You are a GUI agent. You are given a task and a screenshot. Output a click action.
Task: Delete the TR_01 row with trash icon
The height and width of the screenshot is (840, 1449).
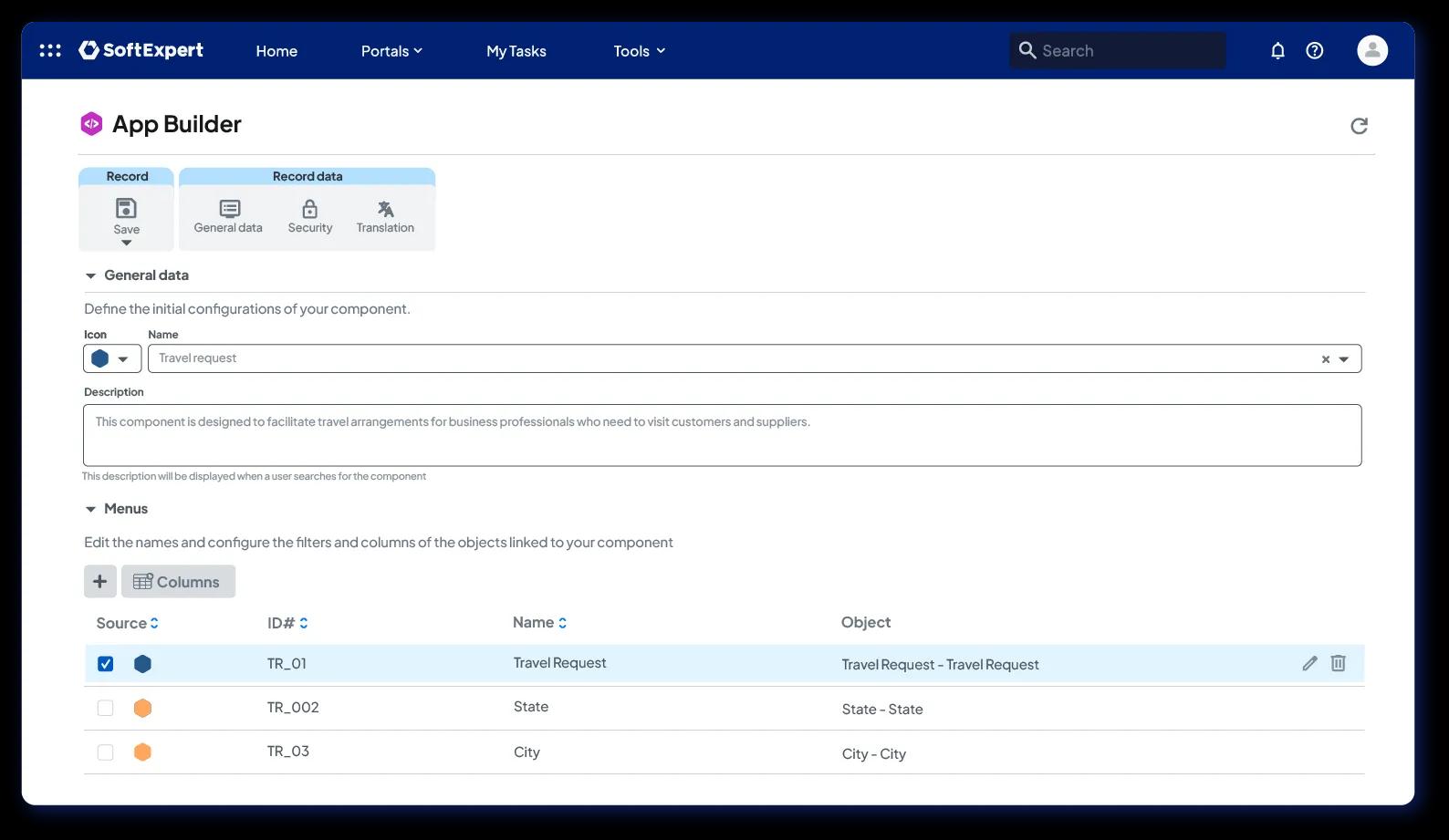(x=1338, y=663)
